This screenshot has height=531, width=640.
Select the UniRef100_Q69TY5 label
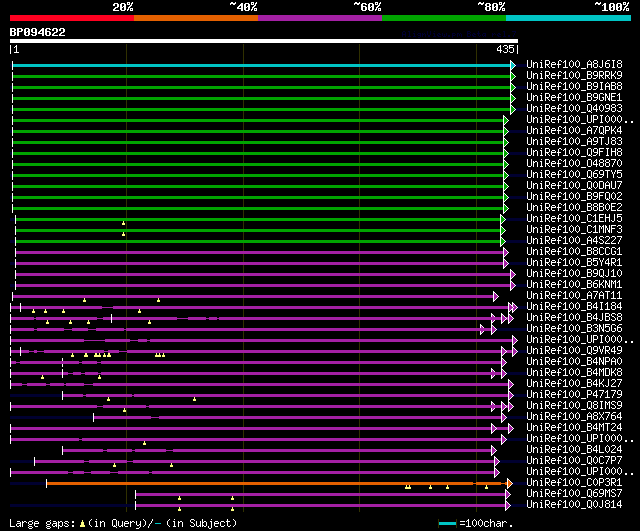(x=574, y=175)
